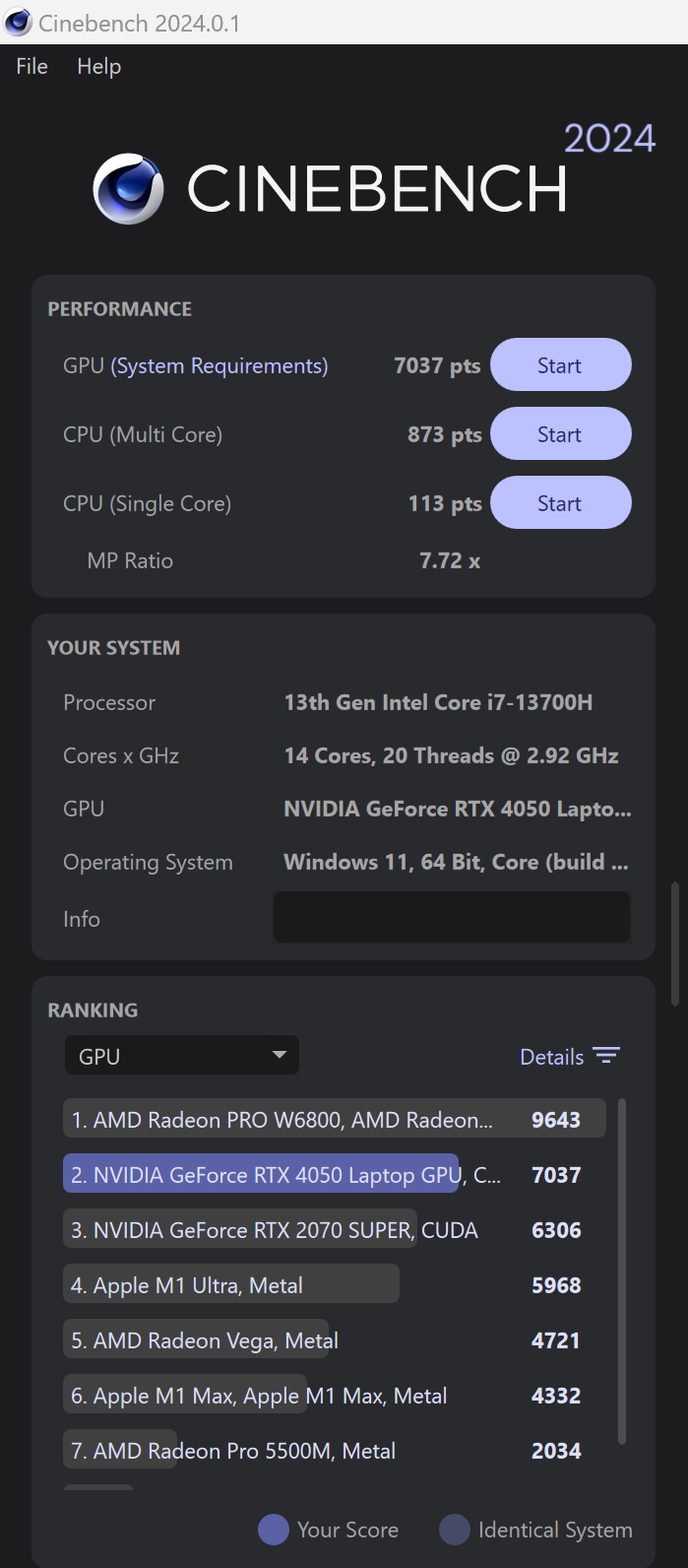
Task: Start the CPU Single Core benchmark
Action: 560,502
